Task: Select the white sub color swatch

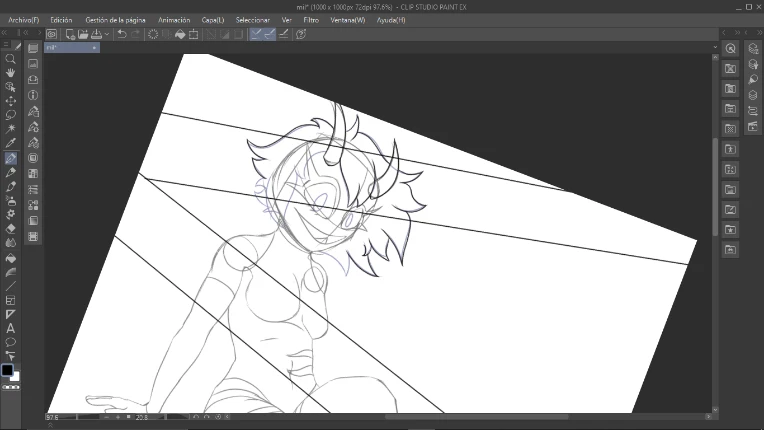Action: [16, 377]
